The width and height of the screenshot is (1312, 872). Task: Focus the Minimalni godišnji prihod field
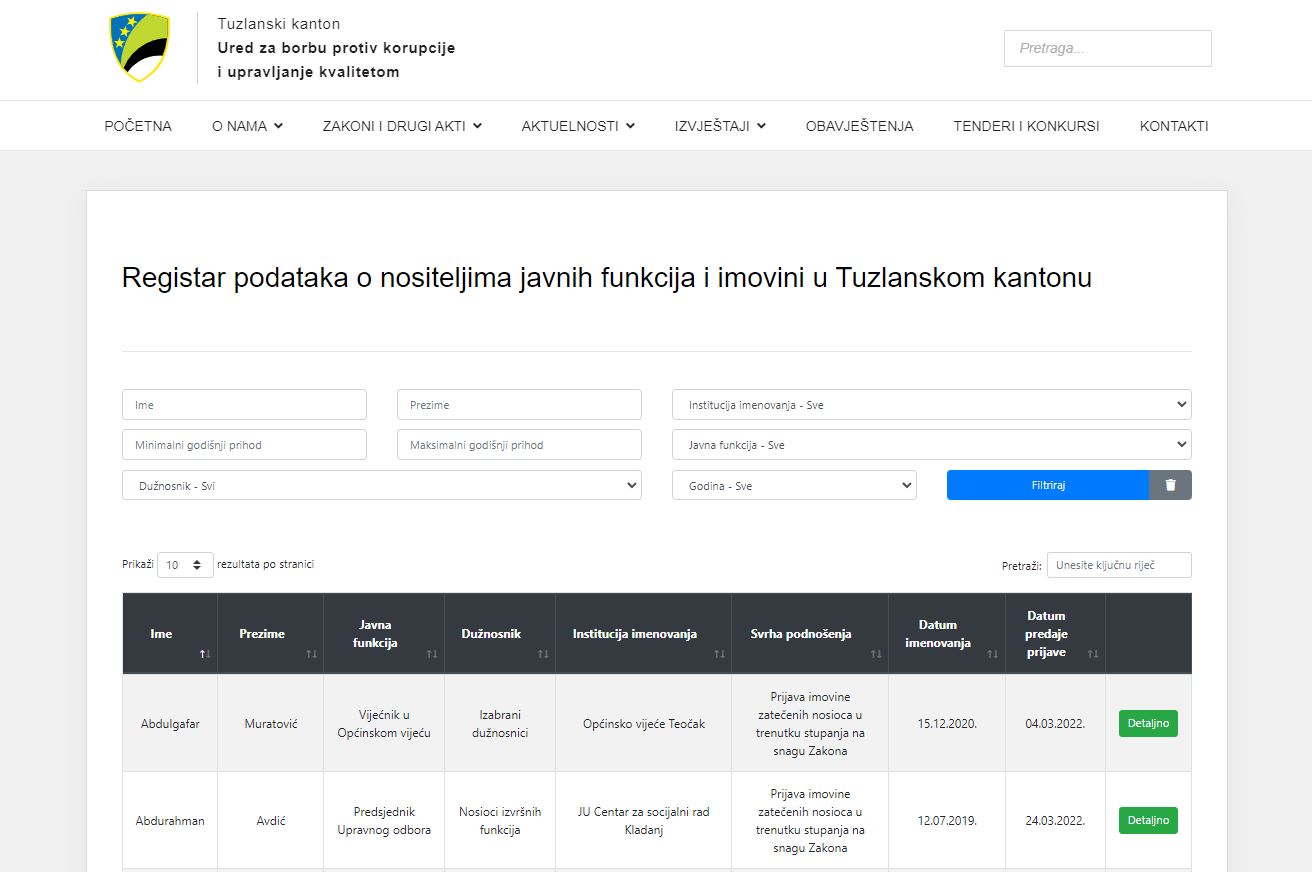point(244,445)
